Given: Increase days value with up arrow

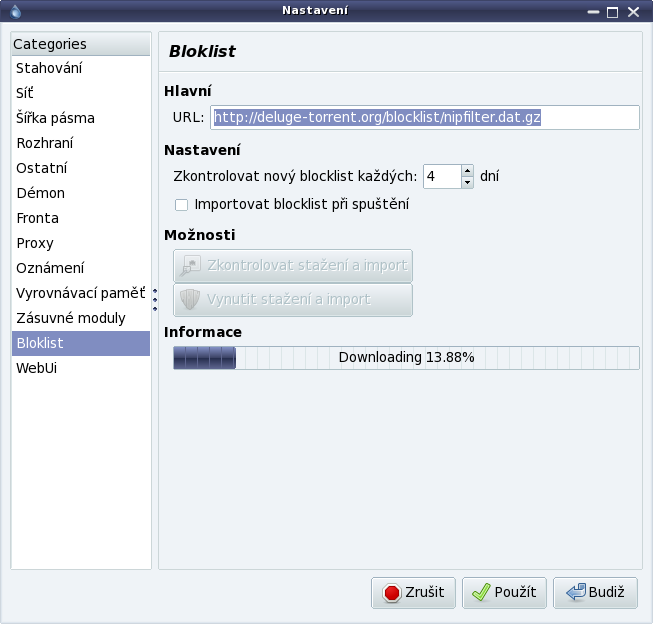Looking at the screenshot, I should 467,171.
